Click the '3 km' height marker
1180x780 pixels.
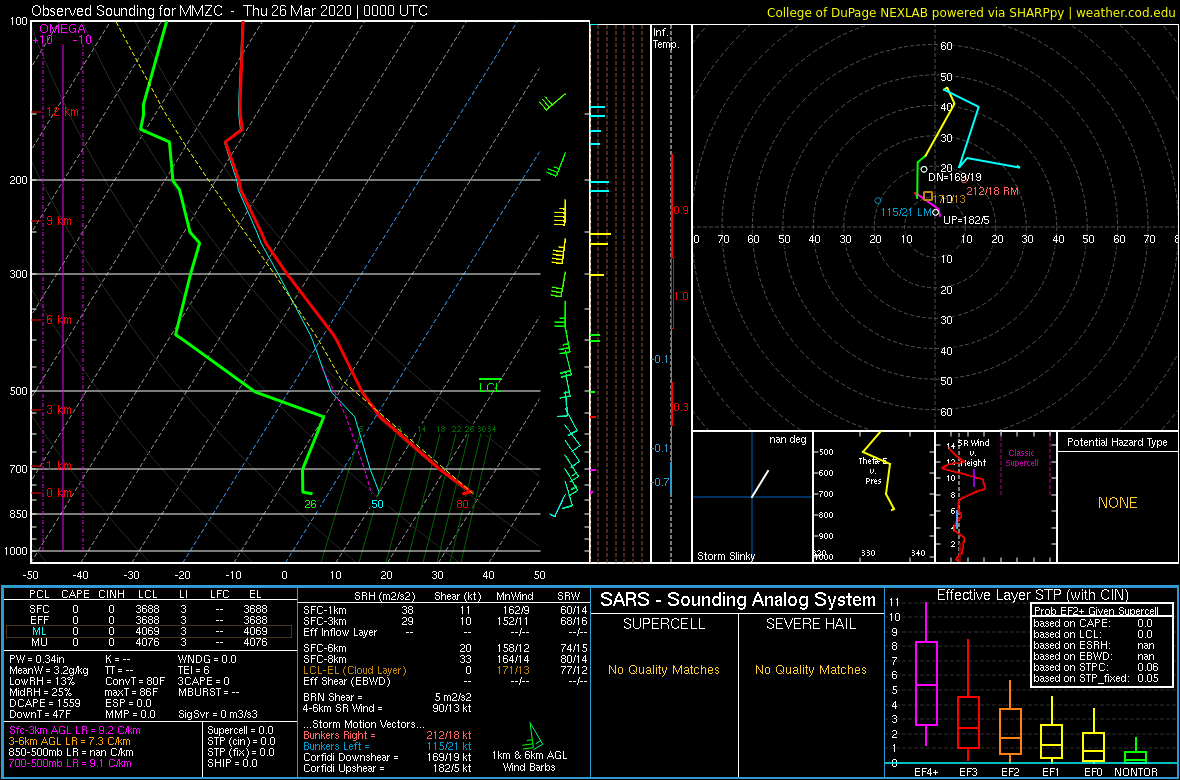tap(58, 410)
